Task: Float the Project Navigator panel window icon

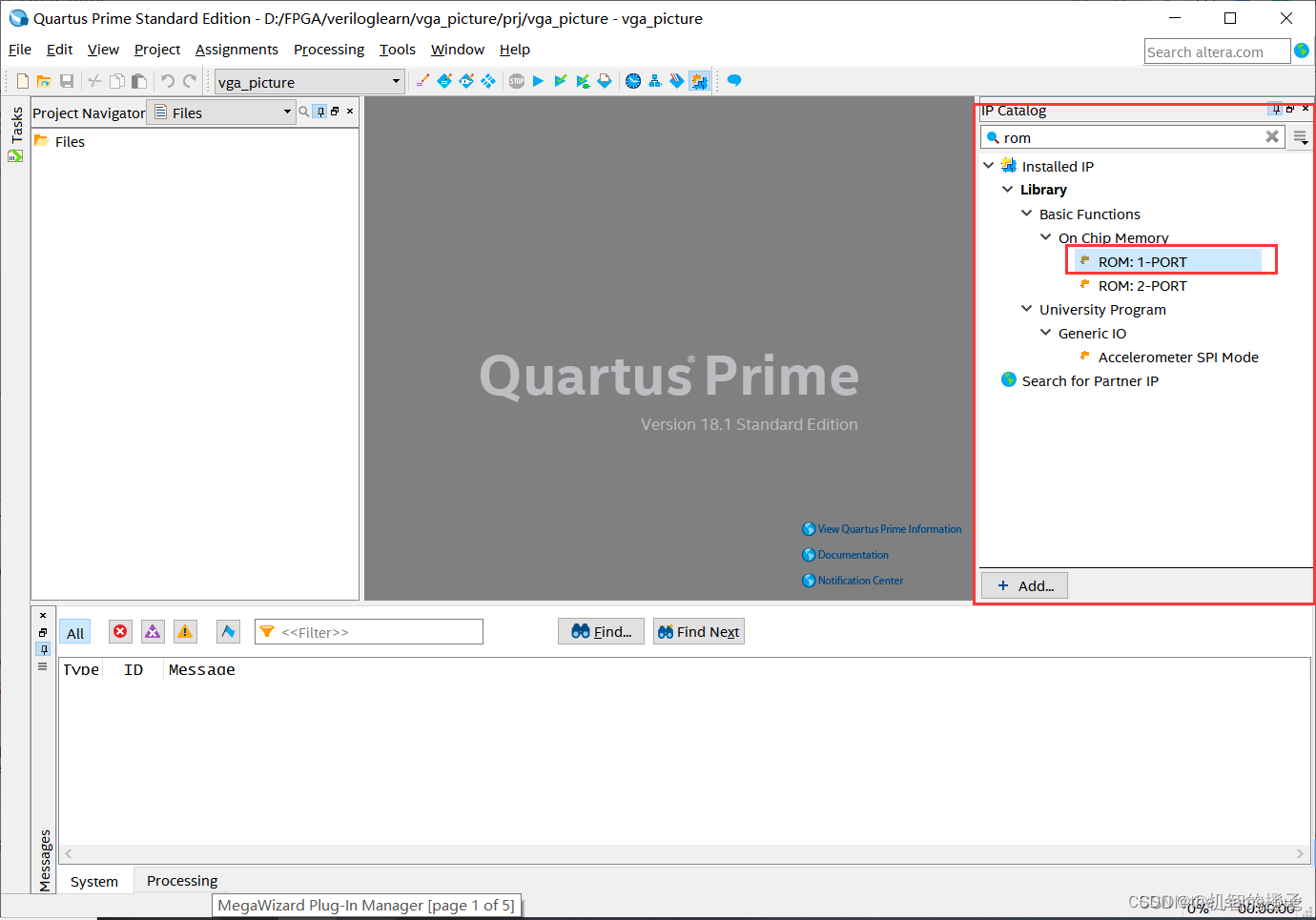Action: coord(335,112)
